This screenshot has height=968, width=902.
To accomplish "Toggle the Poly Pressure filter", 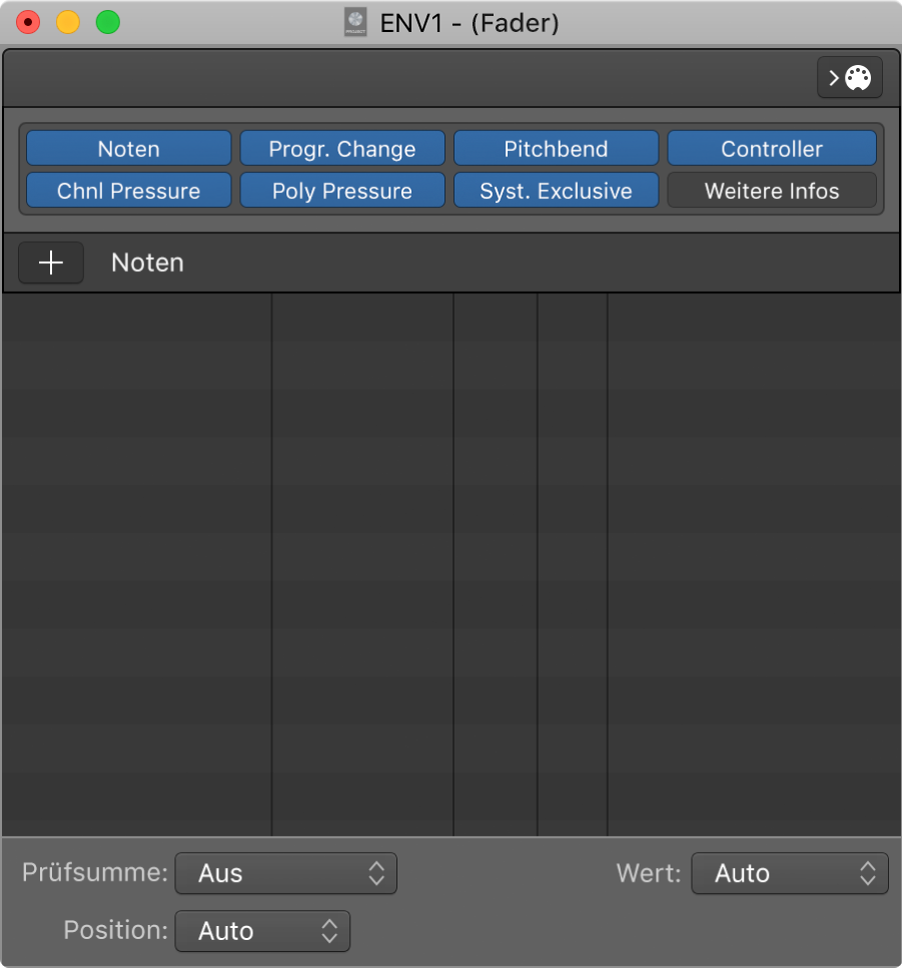I will pyautogui.click(x=342, y=191).
